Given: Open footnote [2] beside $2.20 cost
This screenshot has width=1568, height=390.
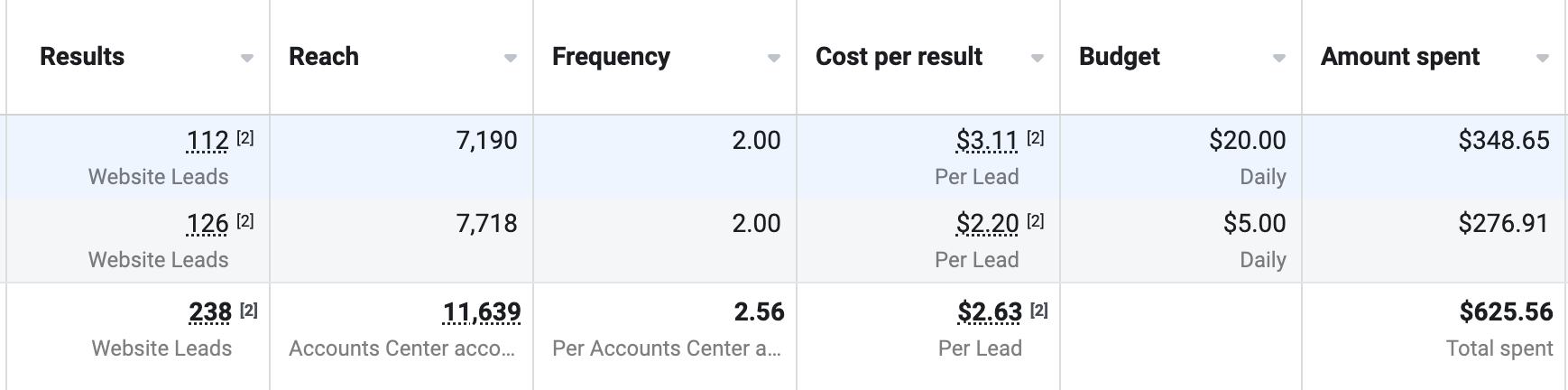Looking at the screenshot, I should click(x=1036, y=221).
